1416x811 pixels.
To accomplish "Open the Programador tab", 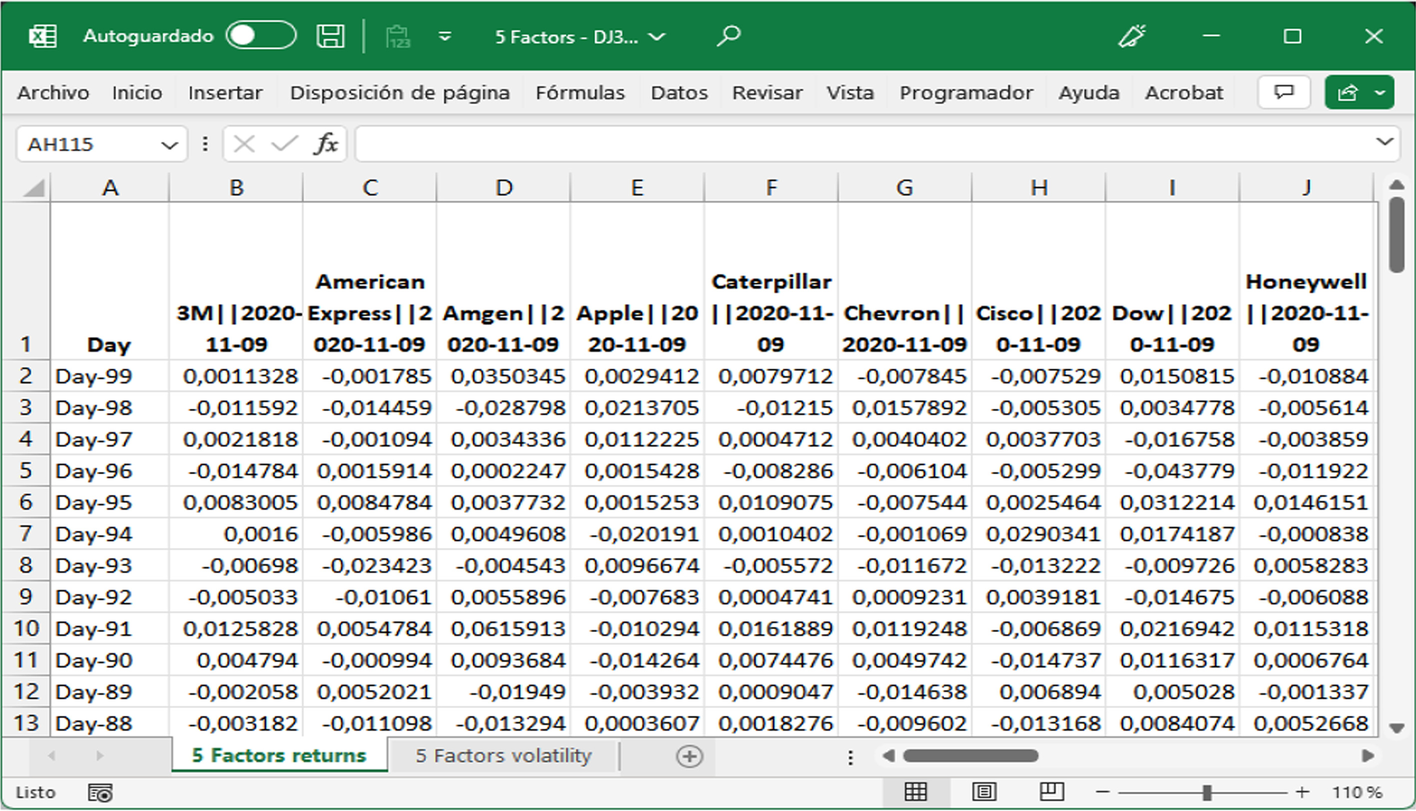I will coord(966,93).
